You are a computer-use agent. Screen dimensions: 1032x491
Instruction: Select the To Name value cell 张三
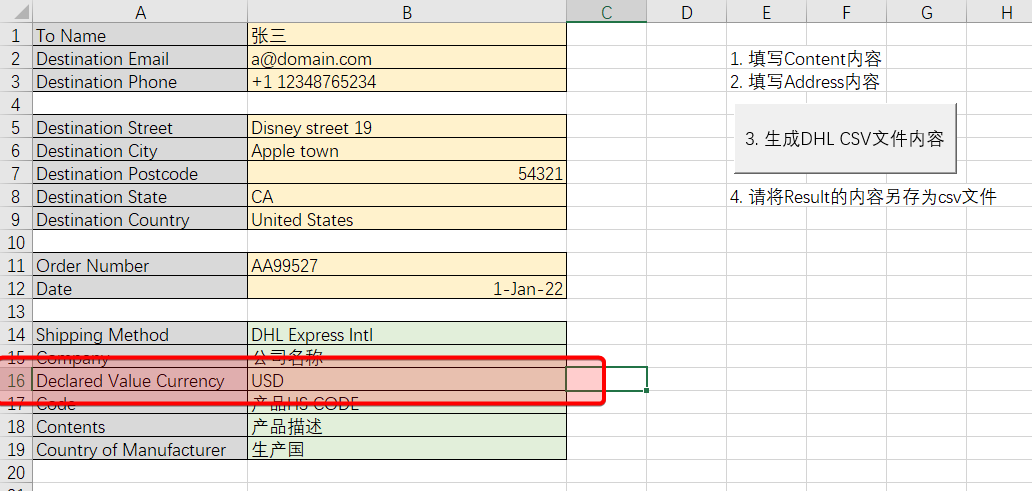tap(406, 36)
